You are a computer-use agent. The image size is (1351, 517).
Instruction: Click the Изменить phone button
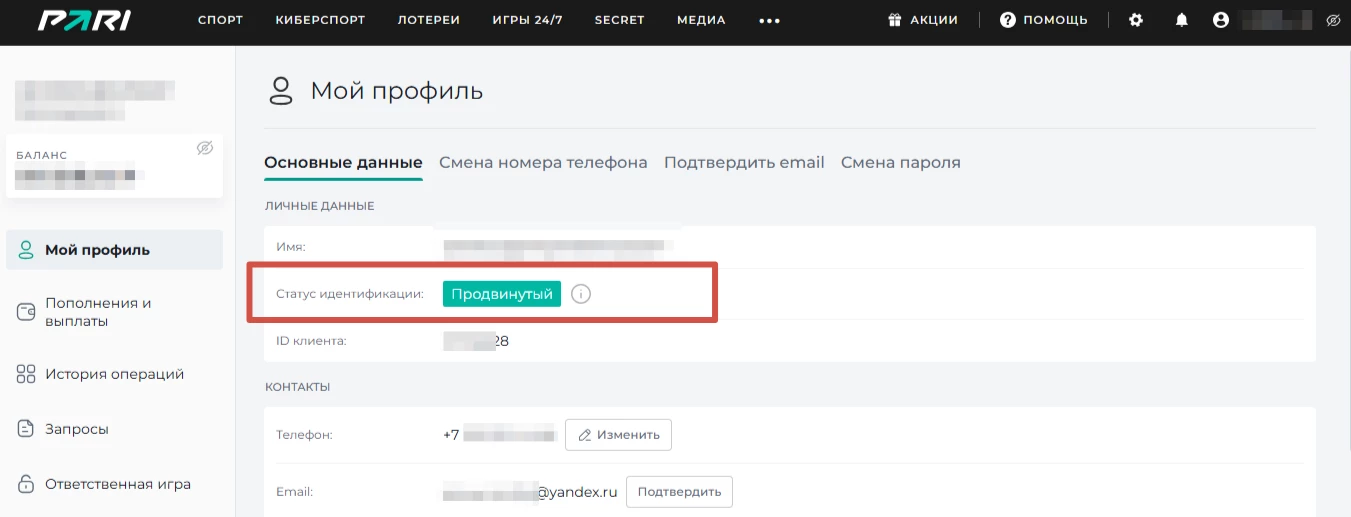(618, 435)
